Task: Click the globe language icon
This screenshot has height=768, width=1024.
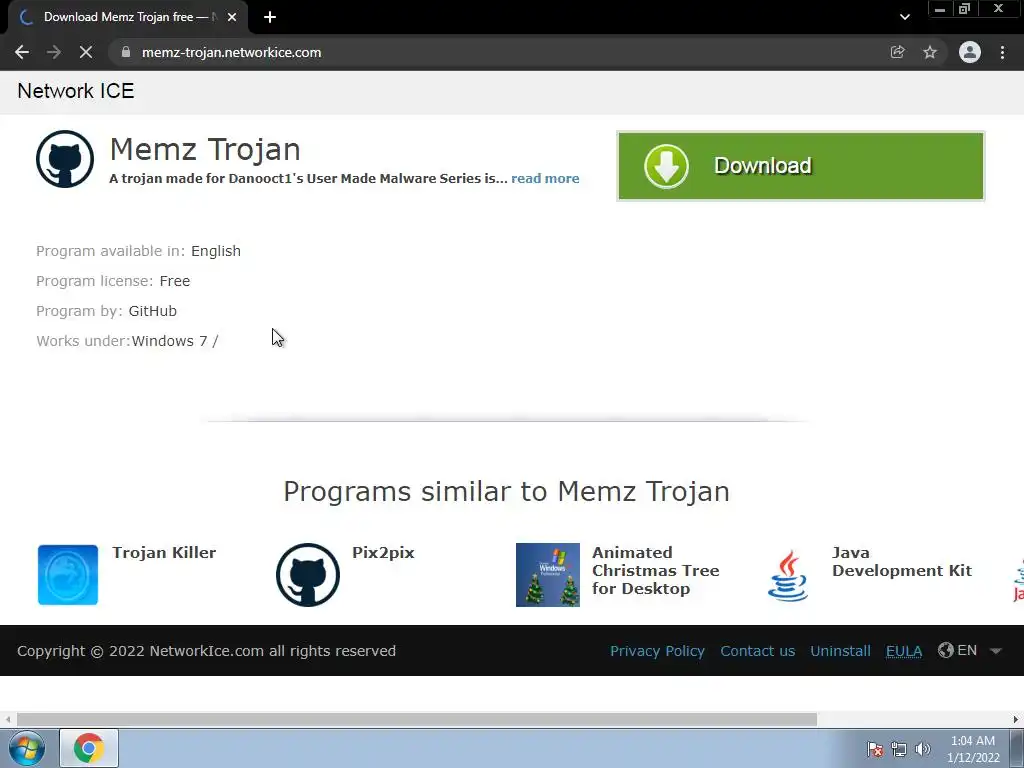Action: point(946,650)
